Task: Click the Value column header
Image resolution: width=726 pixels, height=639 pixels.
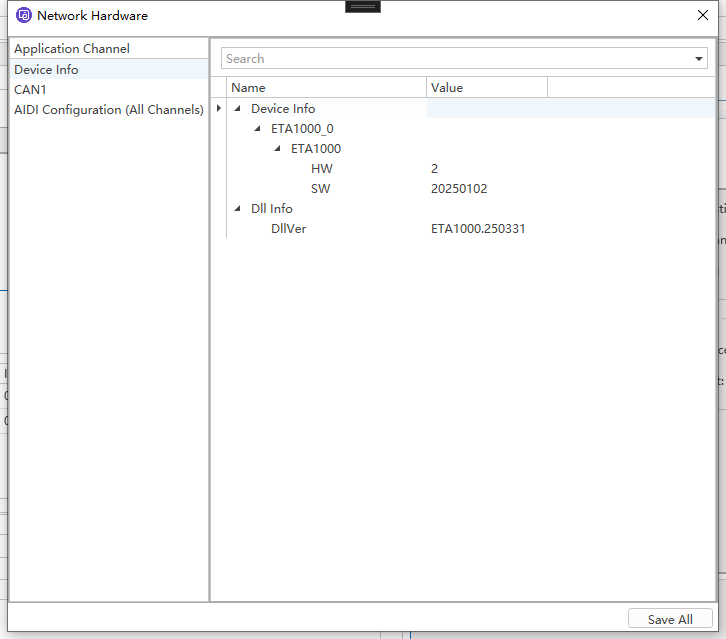Action: 486,88
